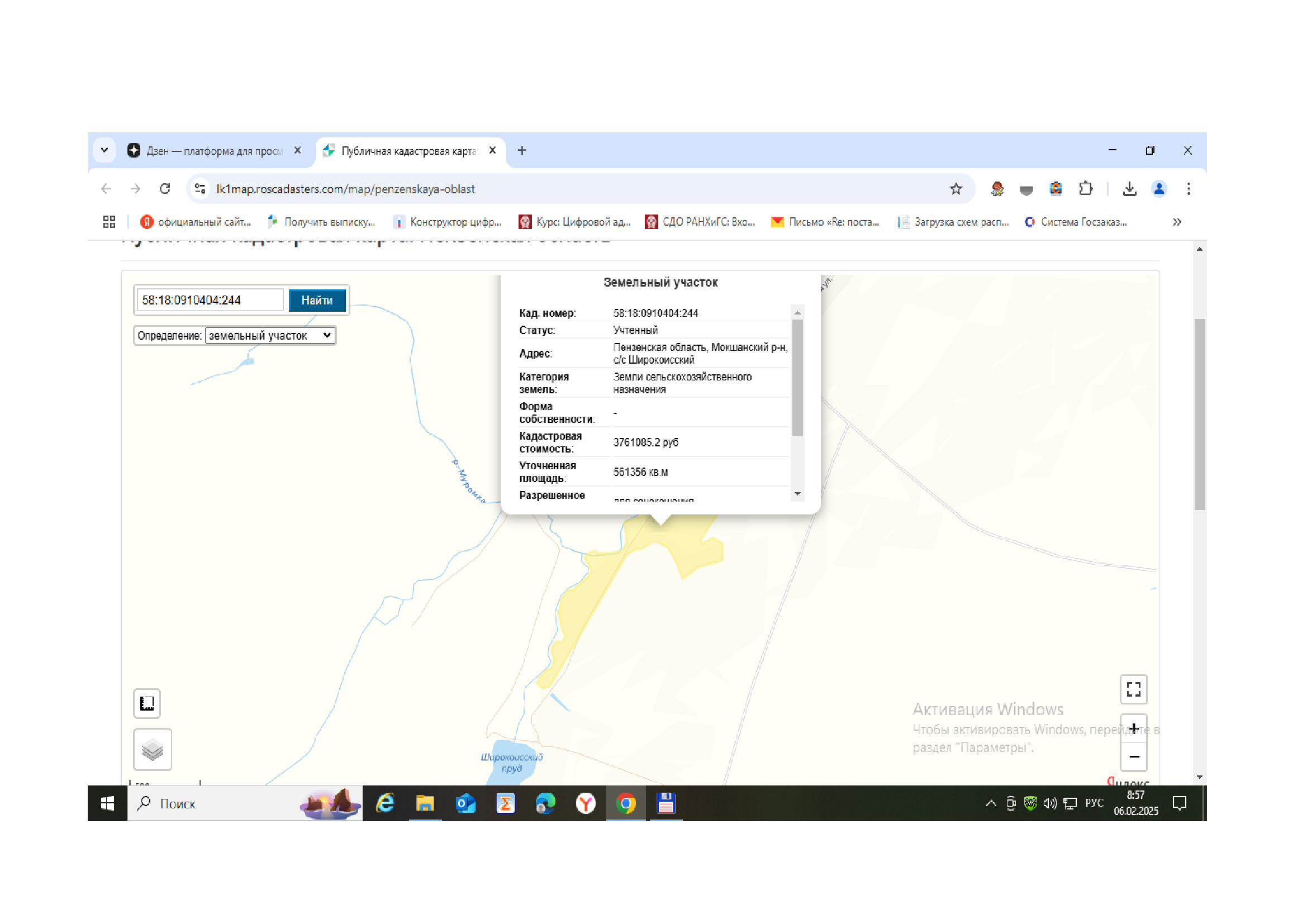Click the popup scrollbar down arrow
Viewport: 1307px width, 924px height.
tap(797, 494)
